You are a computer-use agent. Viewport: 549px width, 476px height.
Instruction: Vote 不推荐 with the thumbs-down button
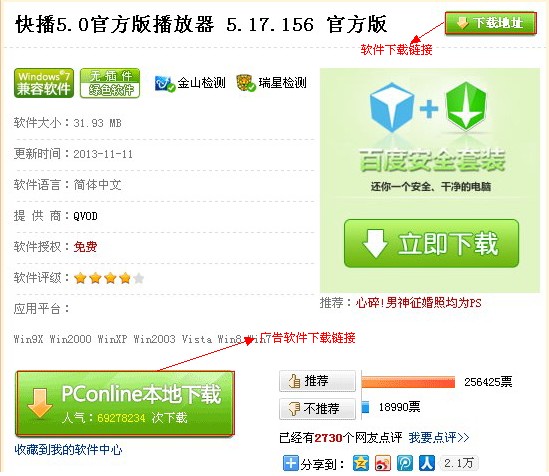tap(317, 408)
